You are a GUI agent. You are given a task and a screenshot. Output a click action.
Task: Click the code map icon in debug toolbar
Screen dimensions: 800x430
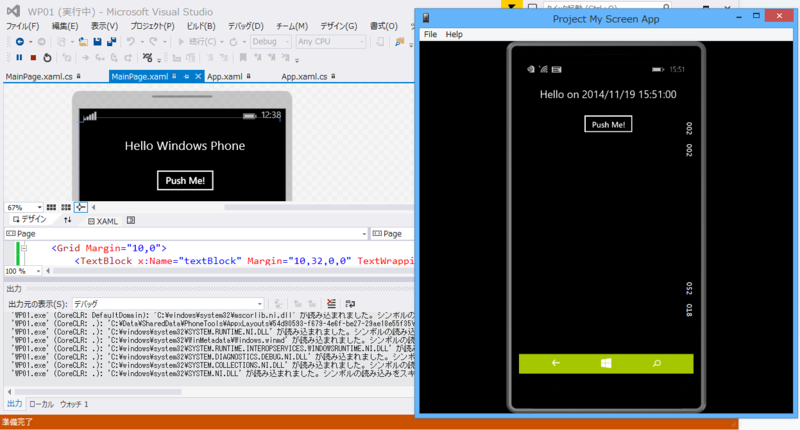tap(147, 58)
